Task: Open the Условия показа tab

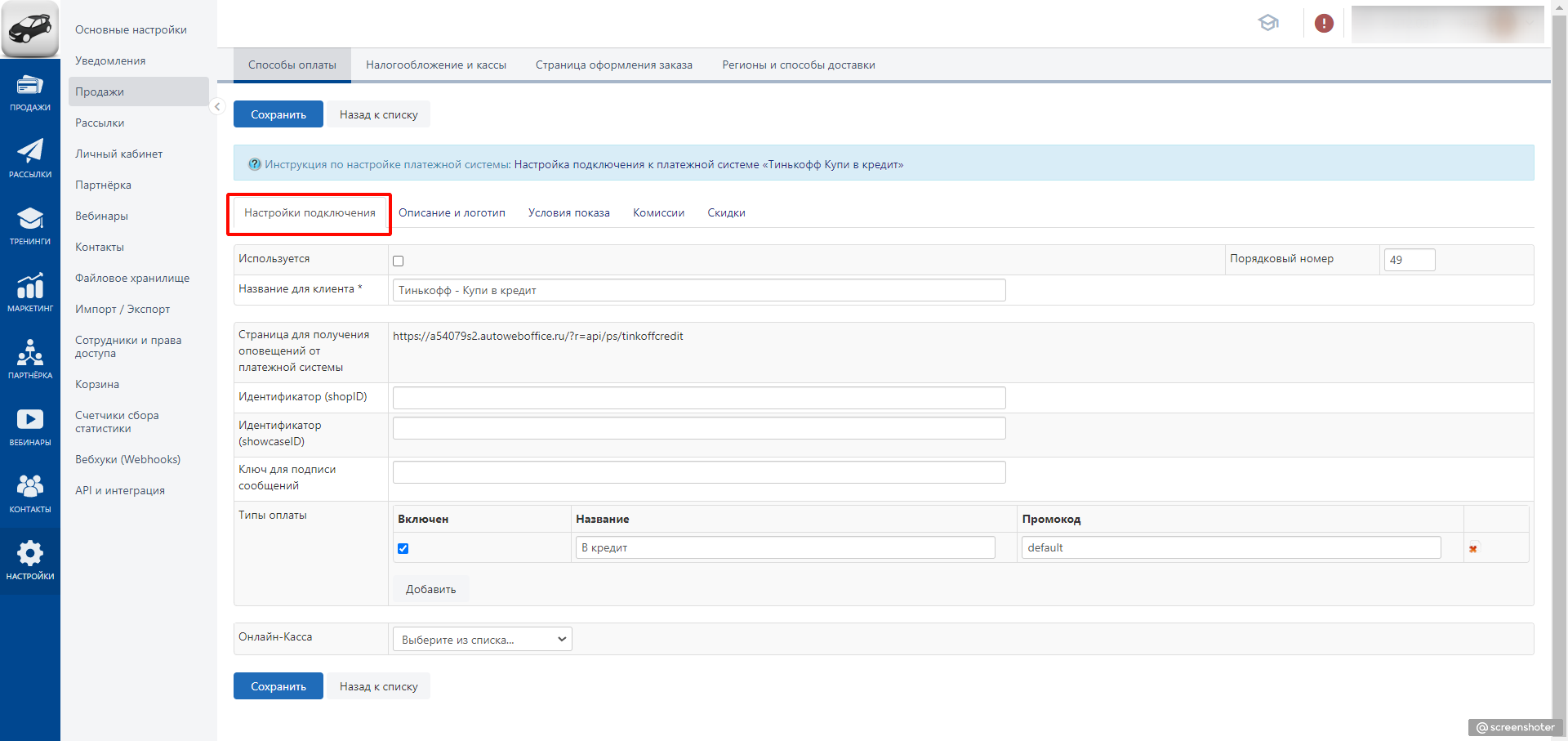Action: point(568,213)
